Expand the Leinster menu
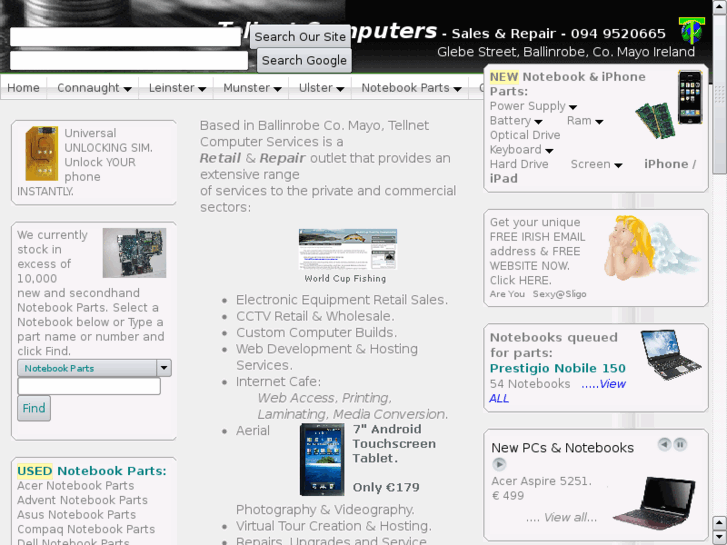727x545 pixels. click(x=177, y=88)
